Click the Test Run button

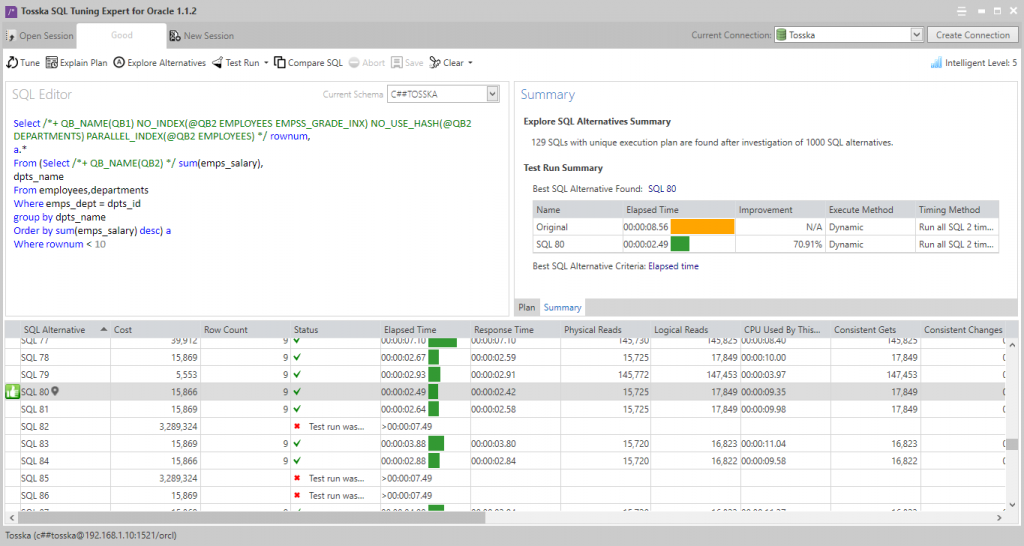236,63
